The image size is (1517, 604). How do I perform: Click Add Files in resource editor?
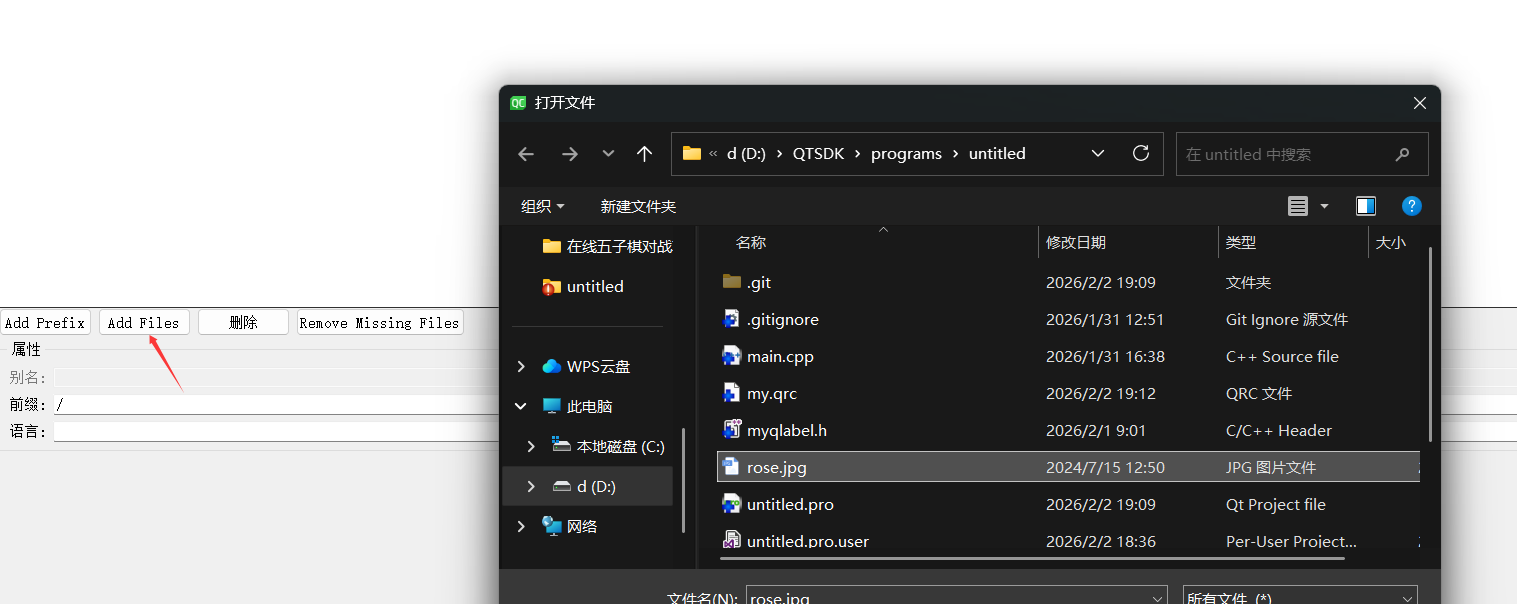point(144,322)
